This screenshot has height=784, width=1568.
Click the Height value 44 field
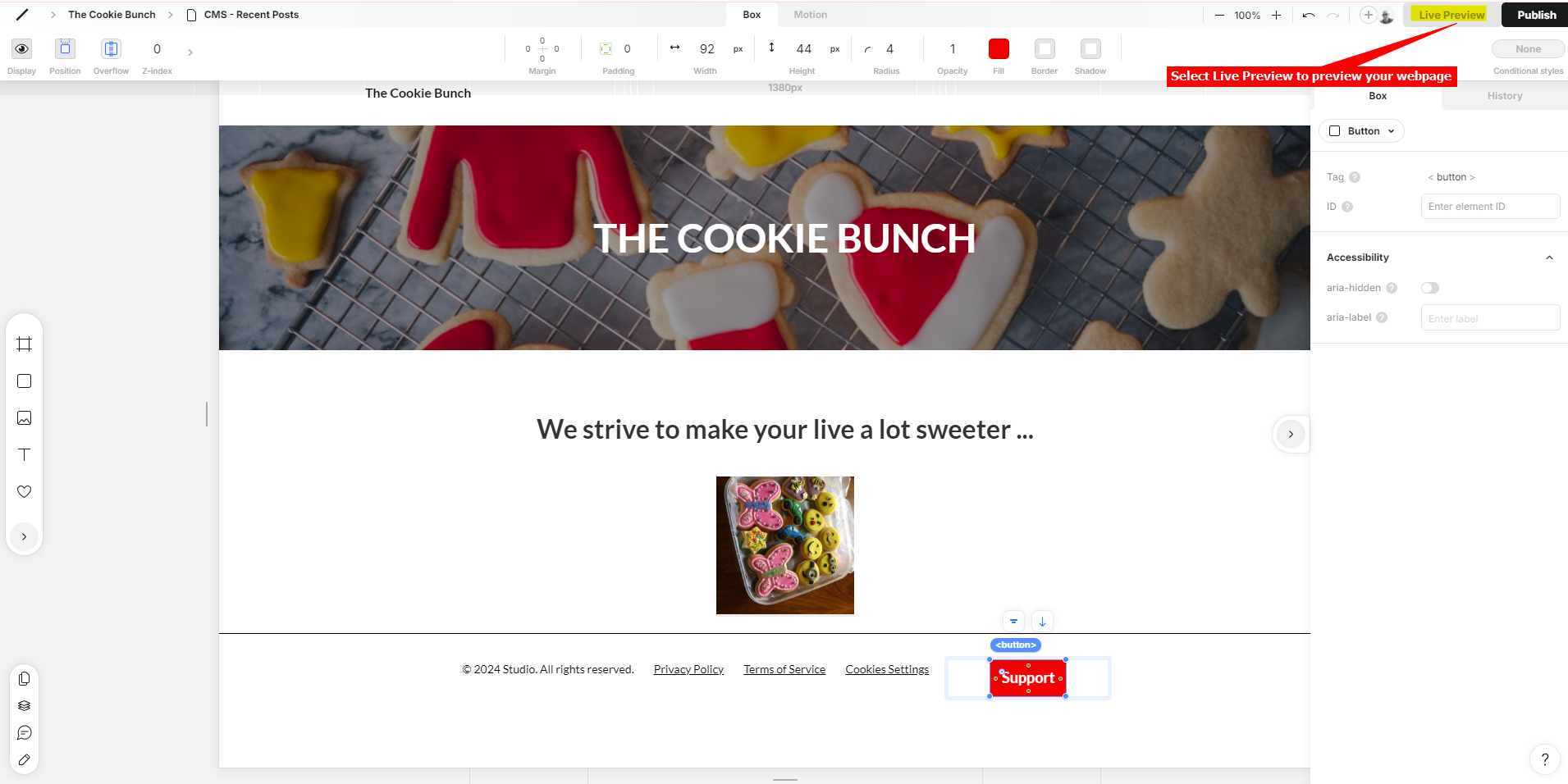(x=804, y=49)
